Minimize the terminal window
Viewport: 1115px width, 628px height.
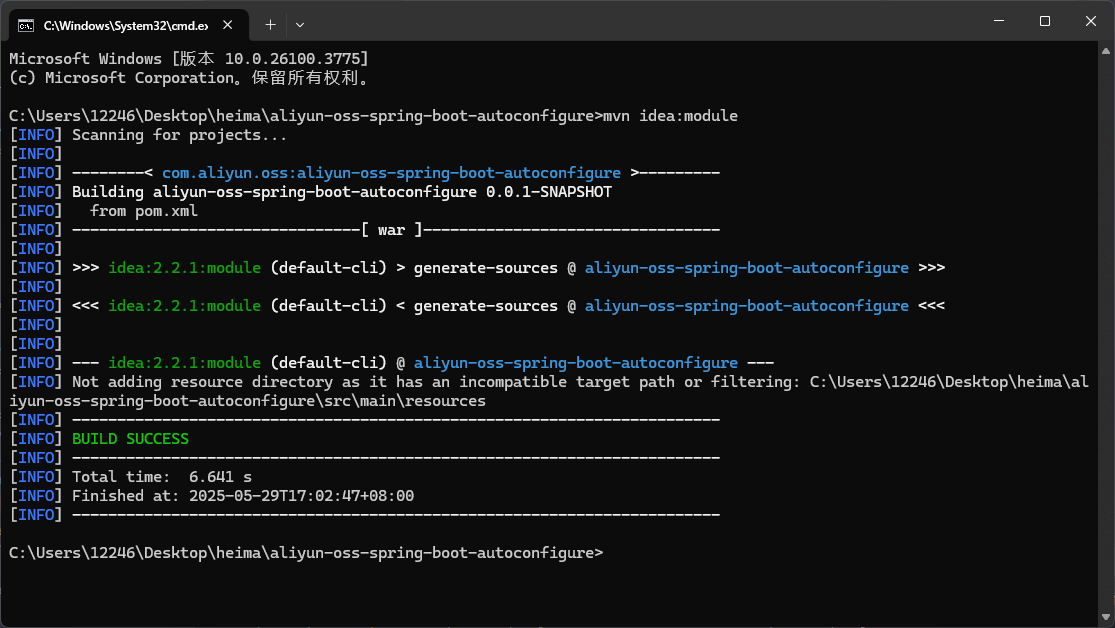(996, 21)
